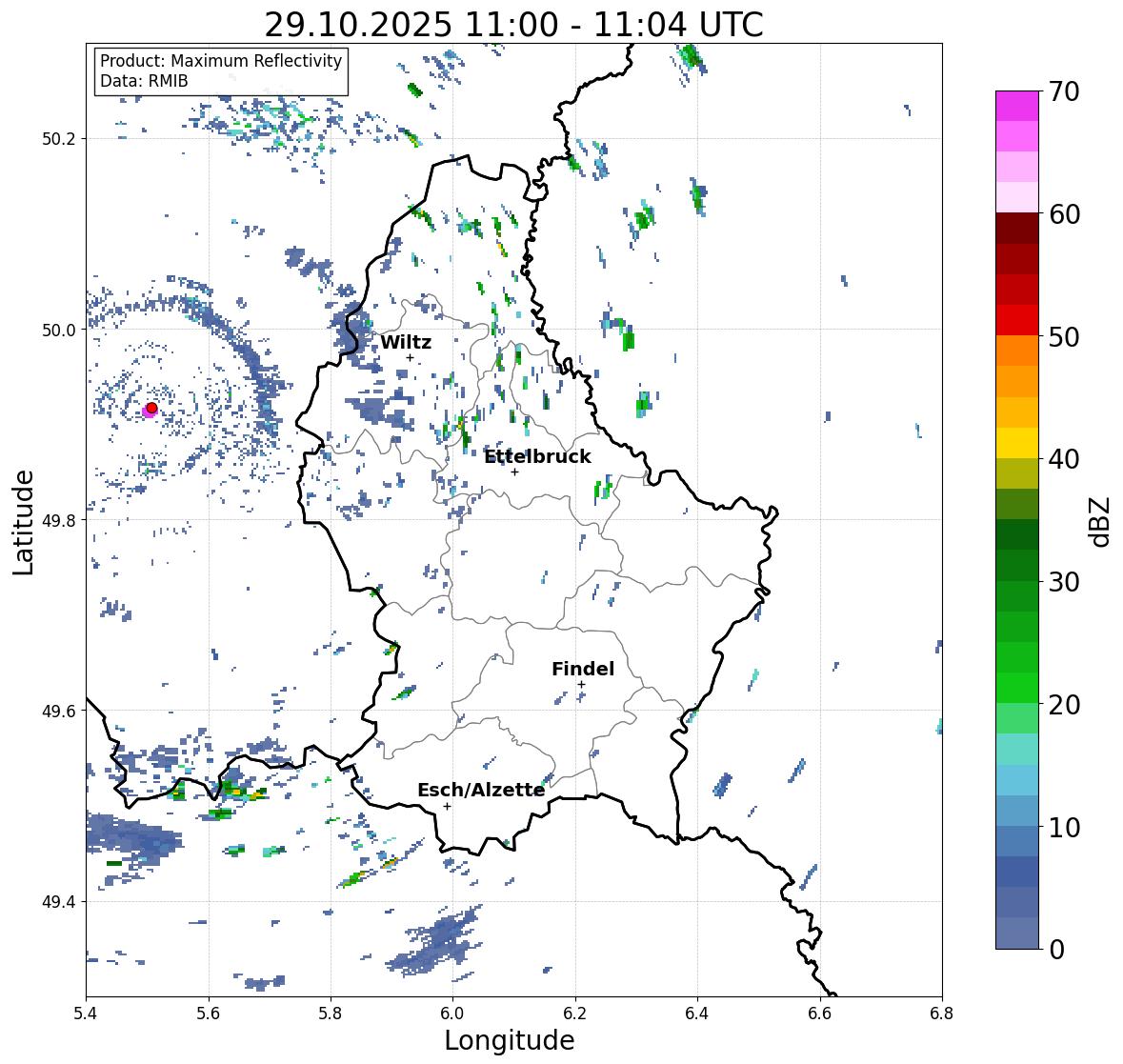Image resolution: width=1123 pixels, height=1064 pixels.
Task: Click the 5.8 longitude tick label
Action: (331, 1014)
